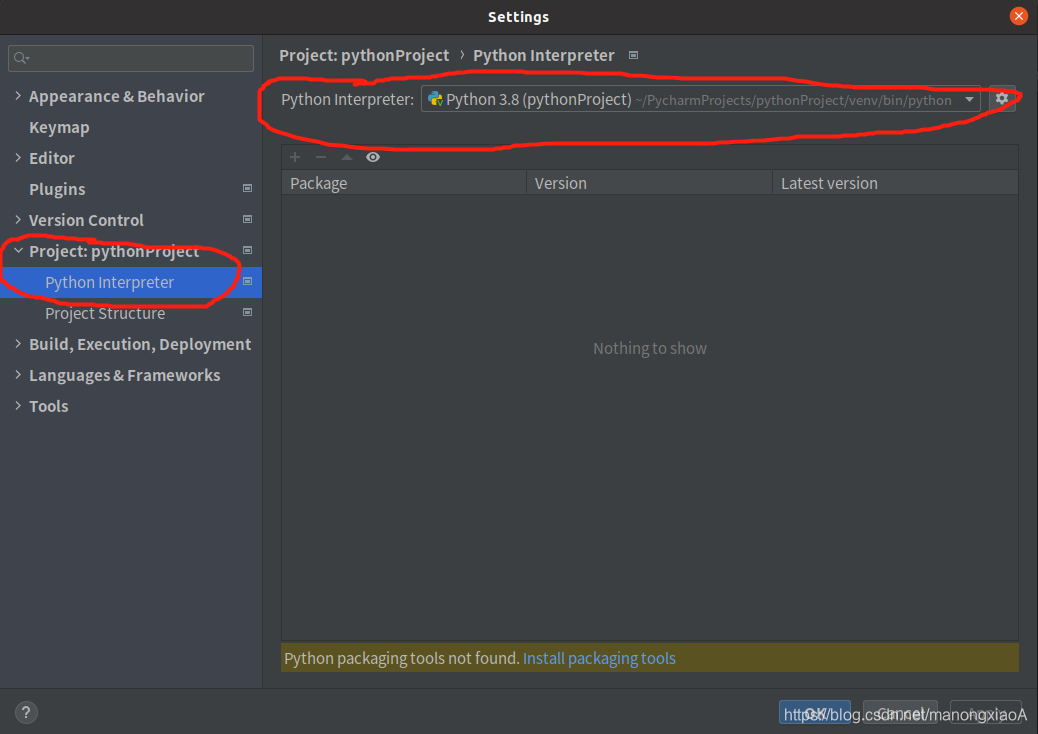Click project-level icon beside Plugins
This screenshot has width=1038, height=734.
[248, 189]
